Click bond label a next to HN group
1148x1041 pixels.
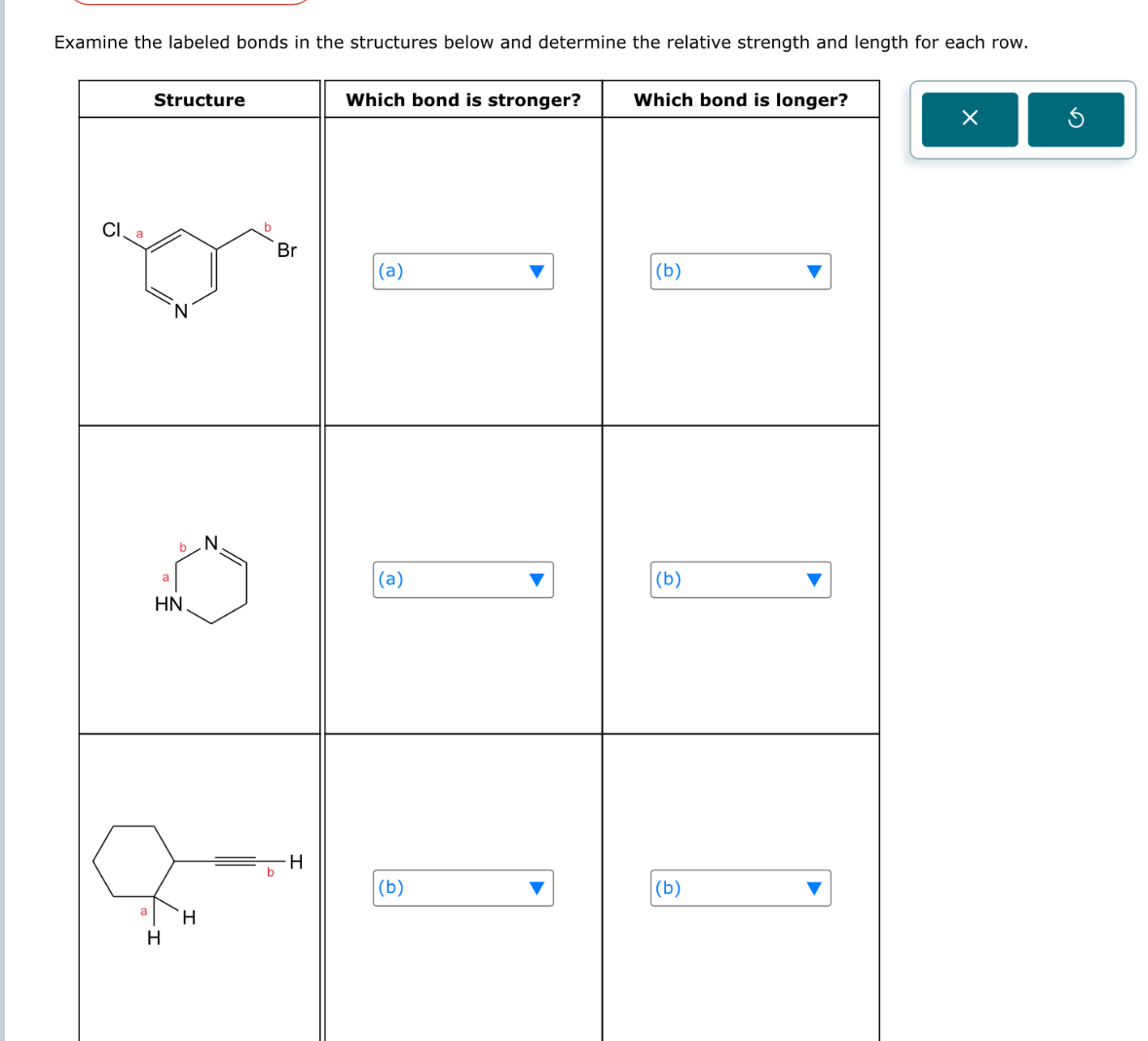tap(164, 579)
